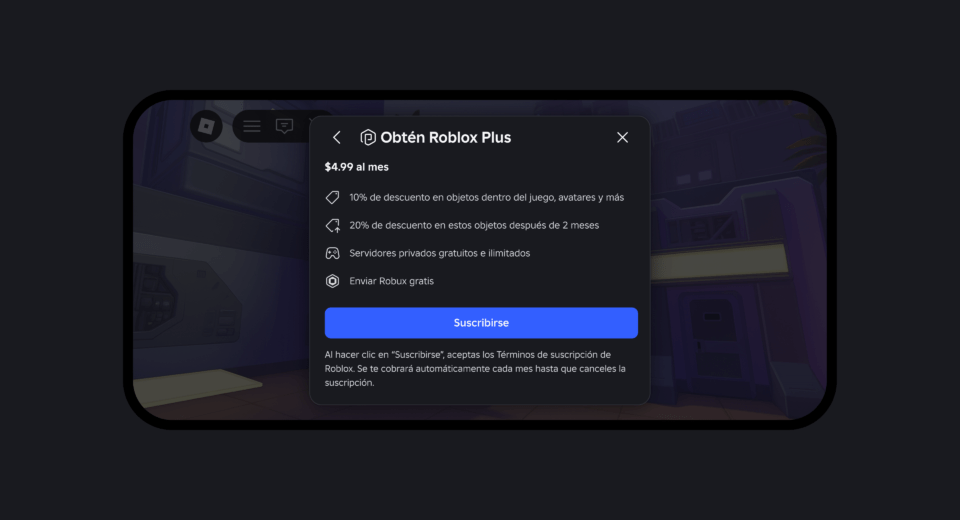Open the hamburger menu icon
960x520 pixels.
(x=252, y=126)
